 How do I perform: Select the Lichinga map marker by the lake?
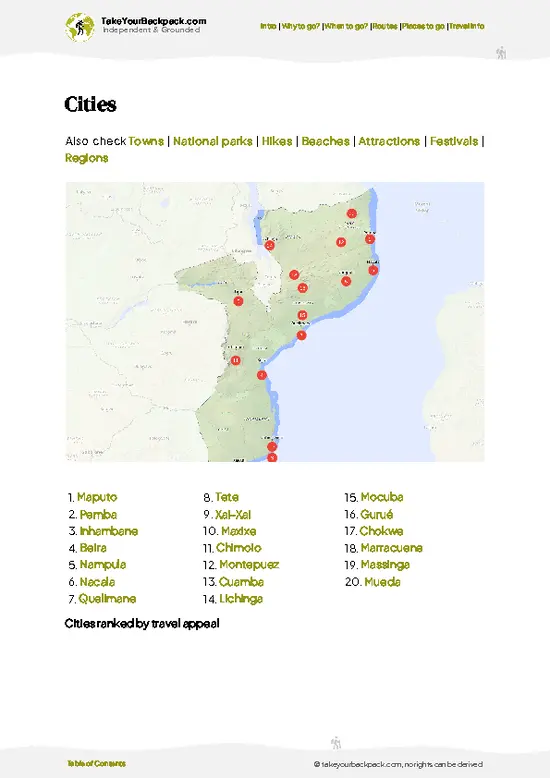(270, 245)
